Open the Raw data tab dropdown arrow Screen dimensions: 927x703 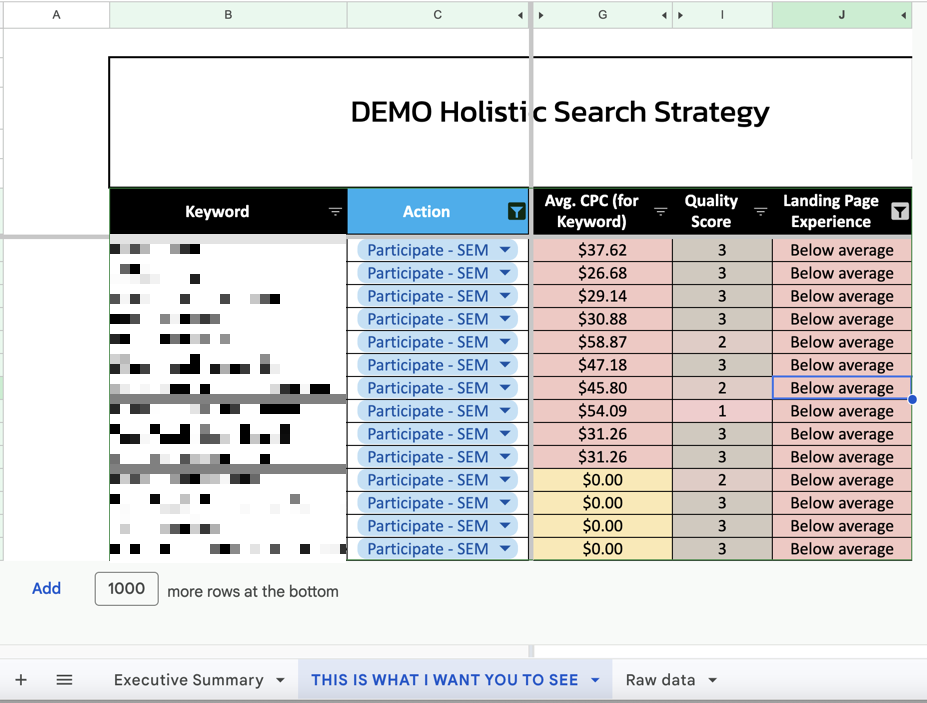(712, 680)
